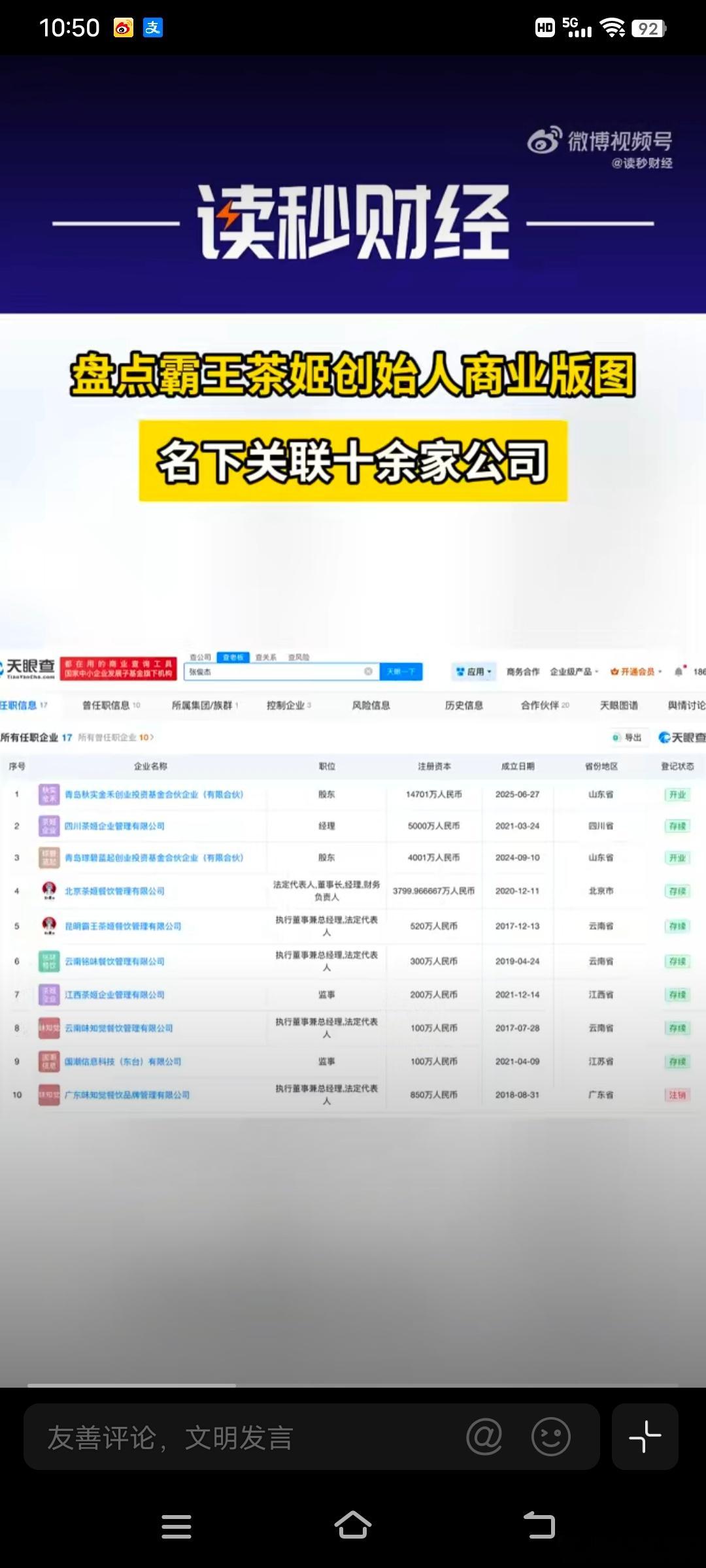Click the Tianyancha search box containing 张俊杰

click(282, 671)
